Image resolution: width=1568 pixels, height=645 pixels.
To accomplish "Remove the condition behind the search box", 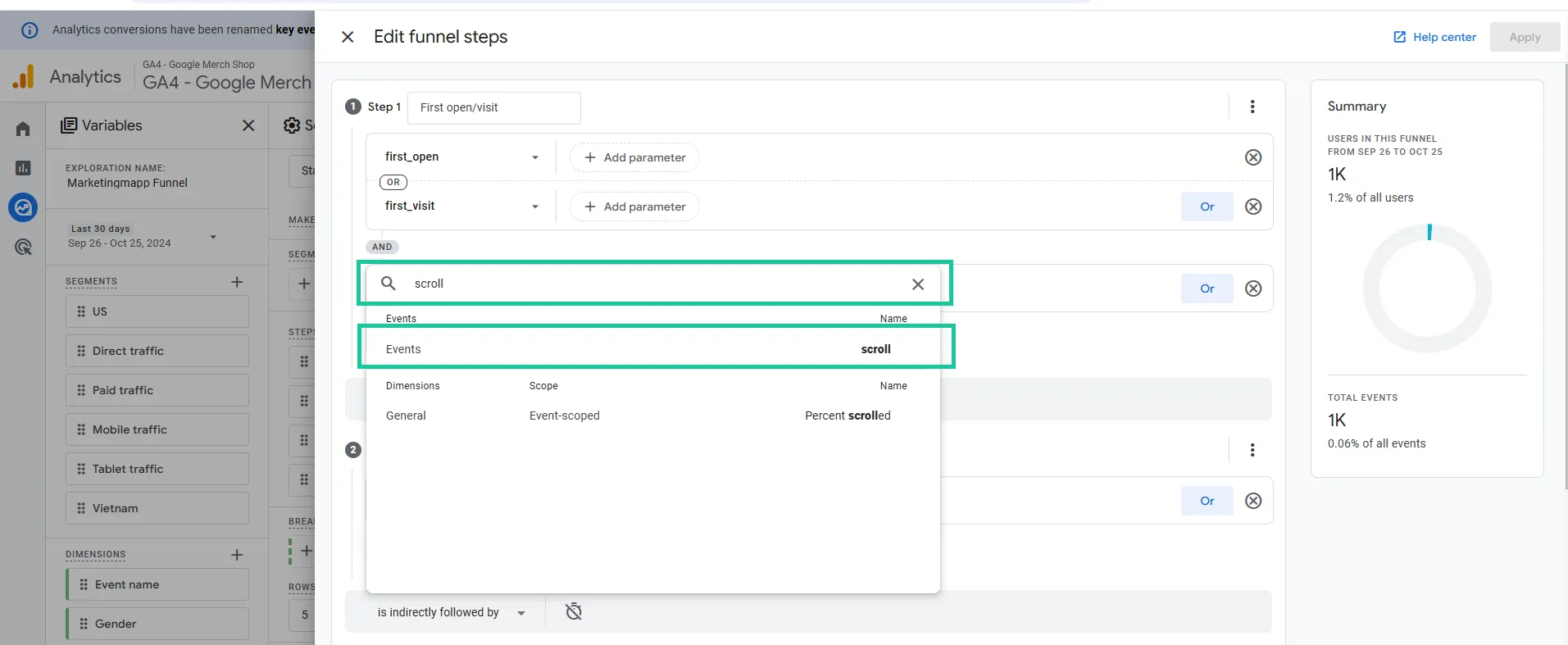I will click(1253, 288).
